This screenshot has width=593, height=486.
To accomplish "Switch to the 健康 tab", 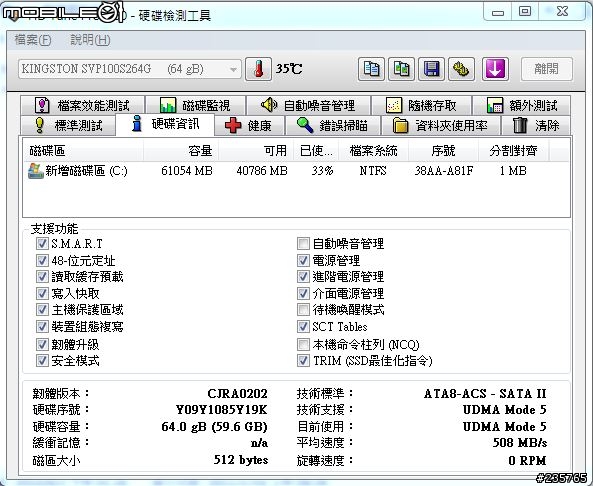I will (x=249, y=125).
